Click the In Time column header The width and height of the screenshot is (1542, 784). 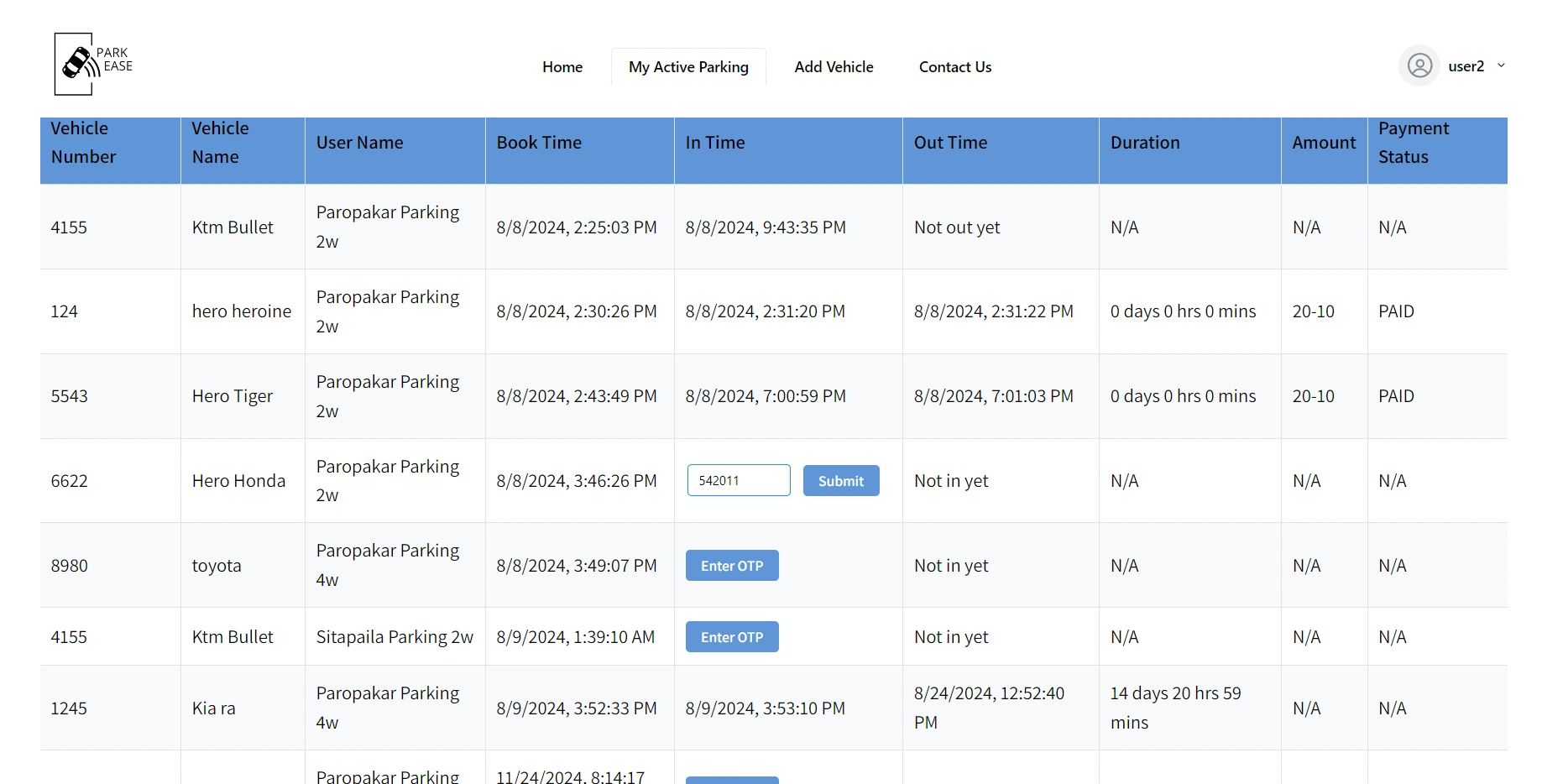tap(715, 143)
